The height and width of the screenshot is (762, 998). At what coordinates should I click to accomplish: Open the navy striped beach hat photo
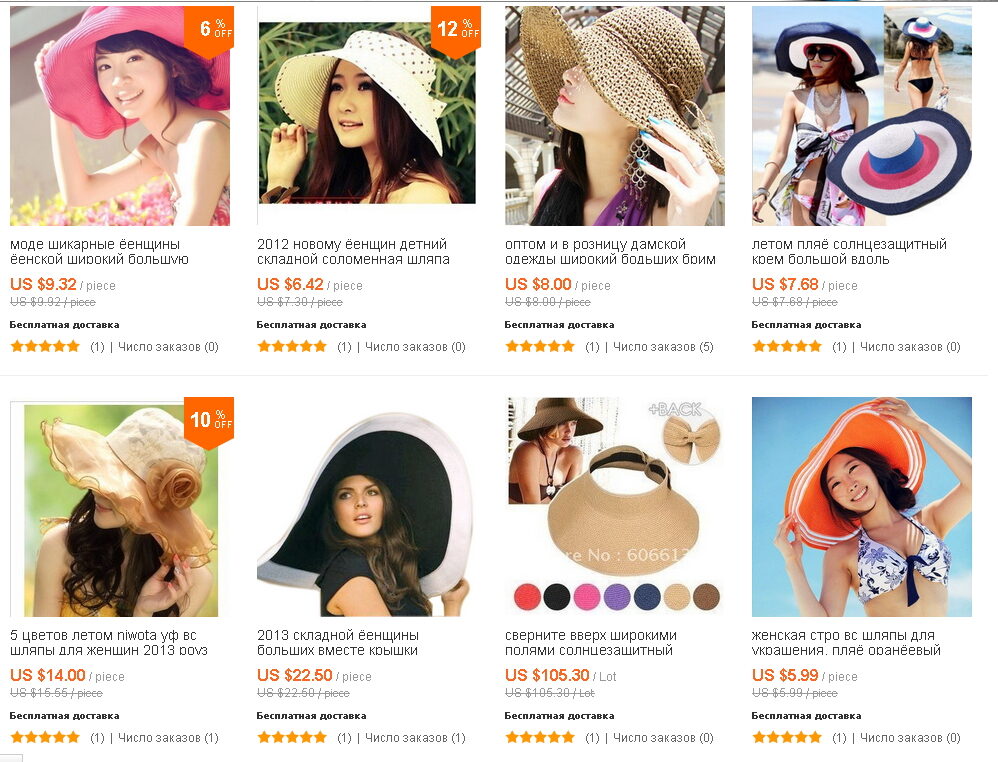[861, 116]
